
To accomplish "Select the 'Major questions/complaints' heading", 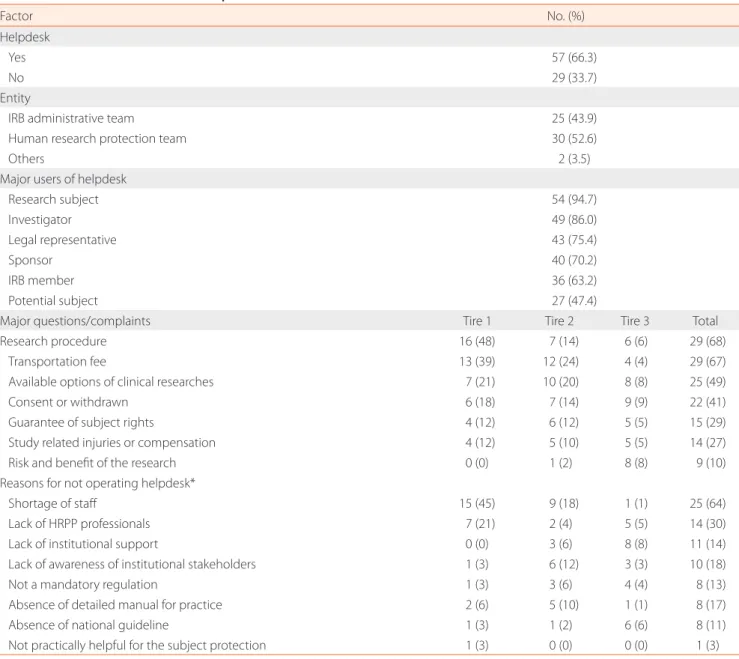I will (75, 321).
